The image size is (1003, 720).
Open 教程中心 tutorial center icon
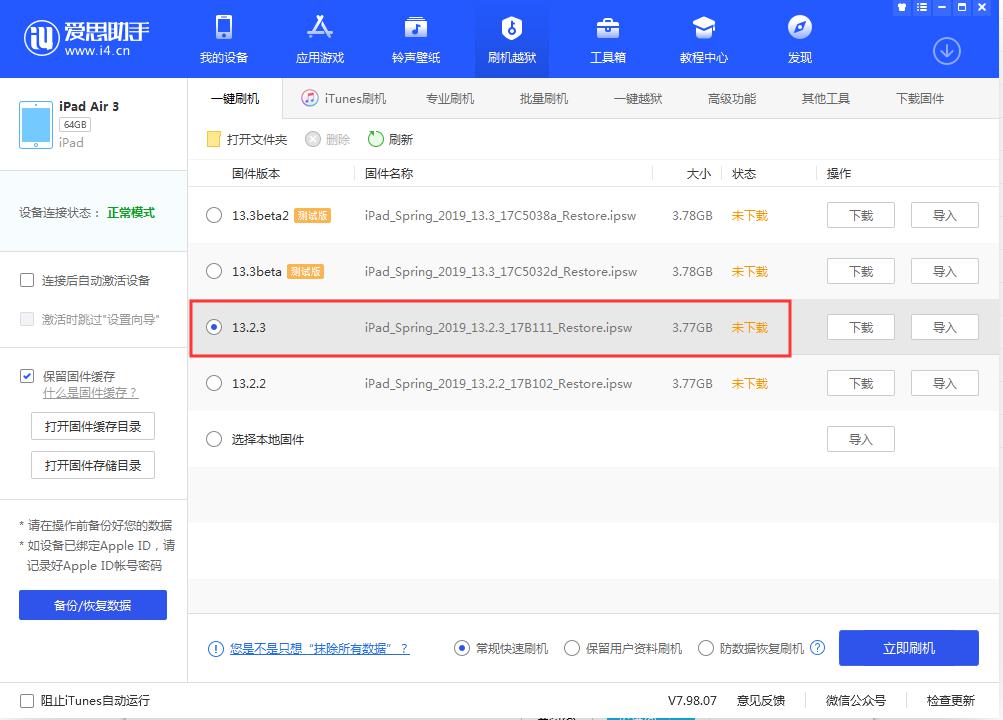tap(704, 28)
